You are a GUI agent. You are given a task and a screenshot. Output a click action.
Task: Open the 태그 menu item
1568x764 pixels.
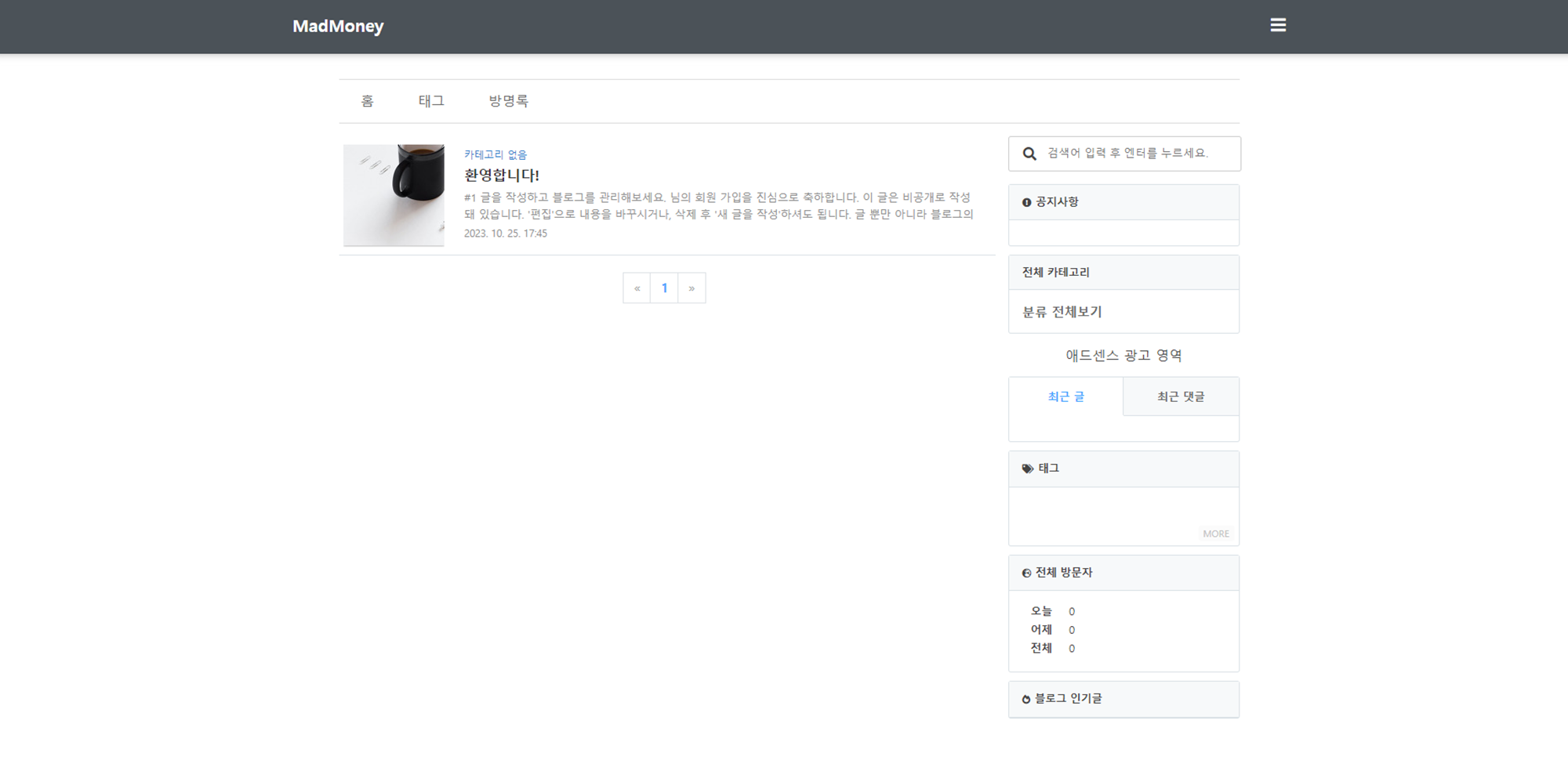click(431, 101)
